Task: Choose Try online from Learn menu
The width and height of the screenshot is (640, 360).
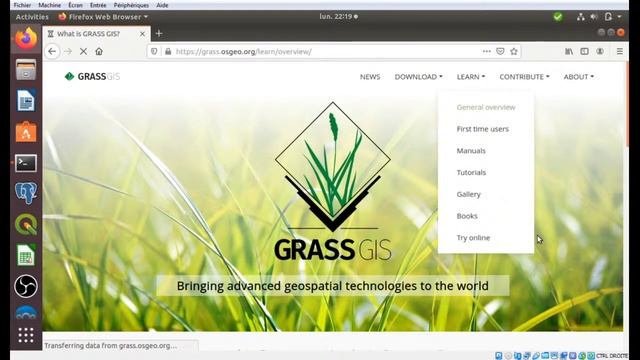Action: tap(473, 238)
